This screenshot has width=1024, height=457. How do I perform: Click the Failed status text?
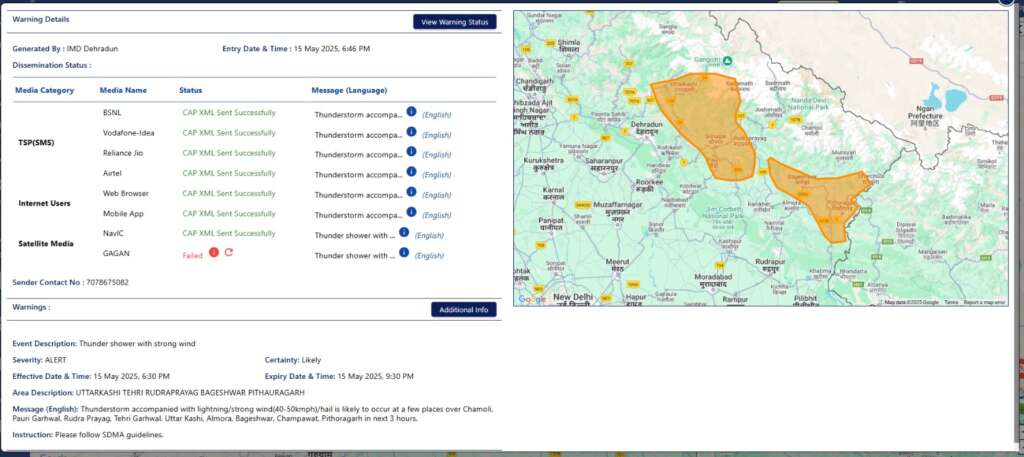(x=193, y=256)
